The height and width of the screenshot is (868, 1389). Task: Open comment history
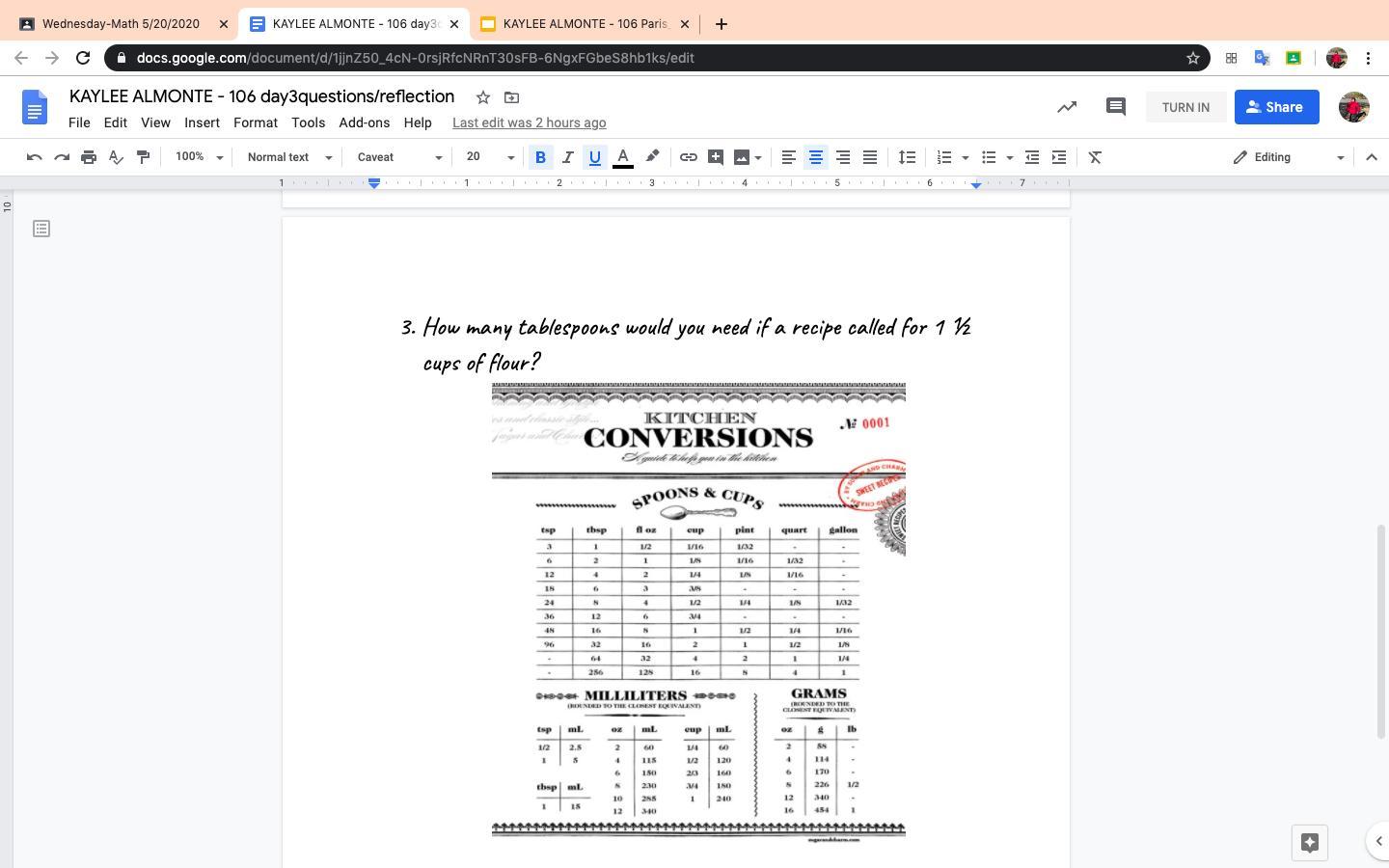click(x=1116, y=107)
